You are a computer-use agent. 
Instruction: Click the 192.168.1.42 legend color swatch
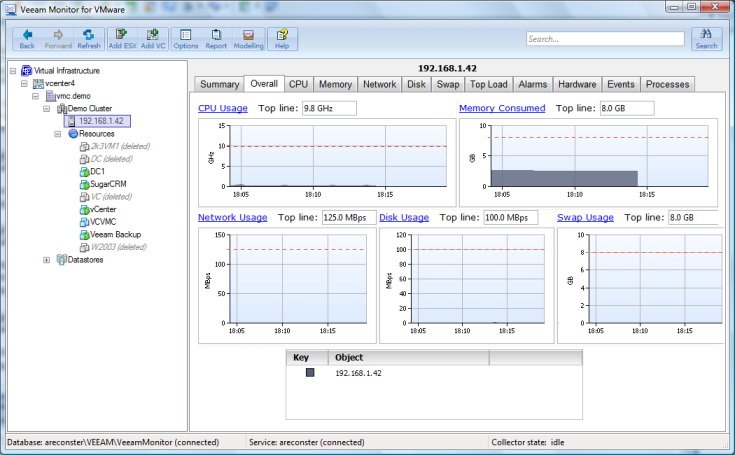pyautogui.click(x=310, y=373)
